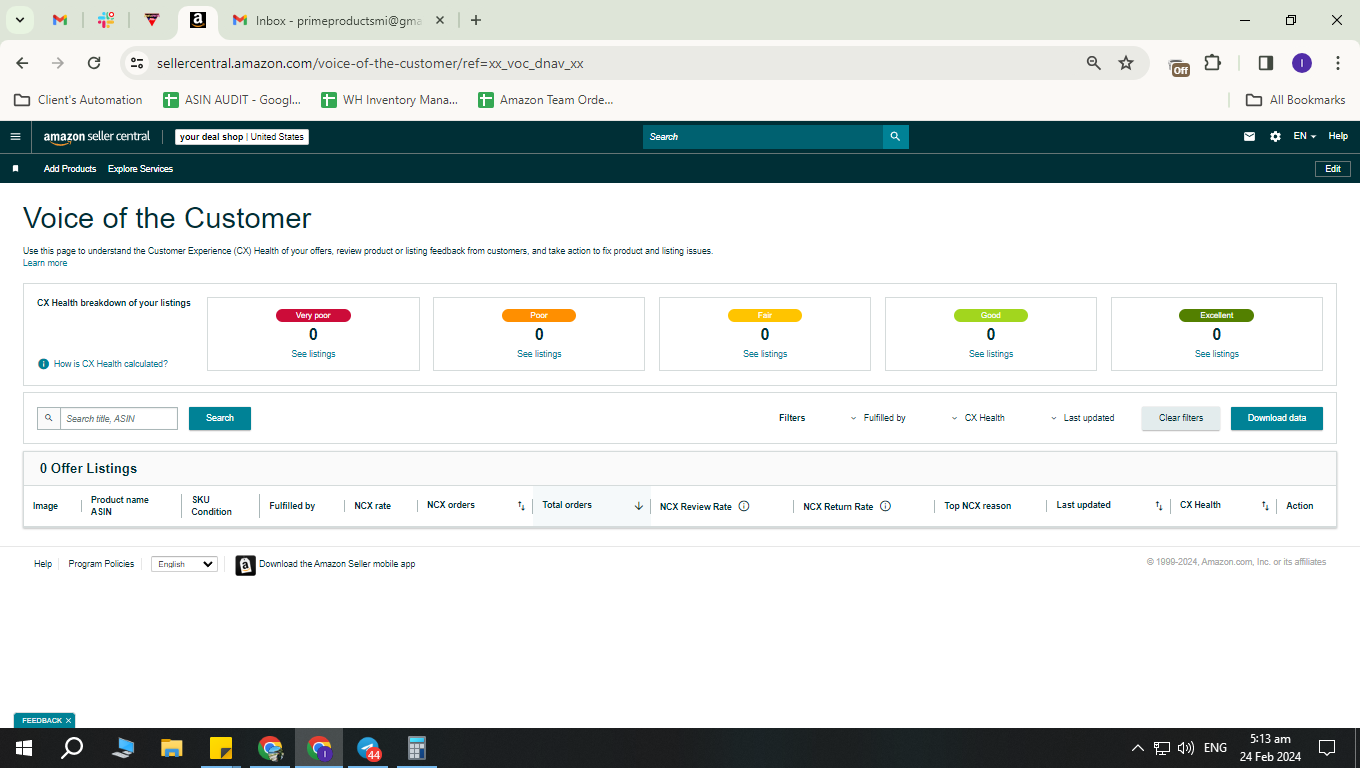Open See listings under Excellent
1360x768 pixels.
pyautogui.click(x=1217, y=354)
